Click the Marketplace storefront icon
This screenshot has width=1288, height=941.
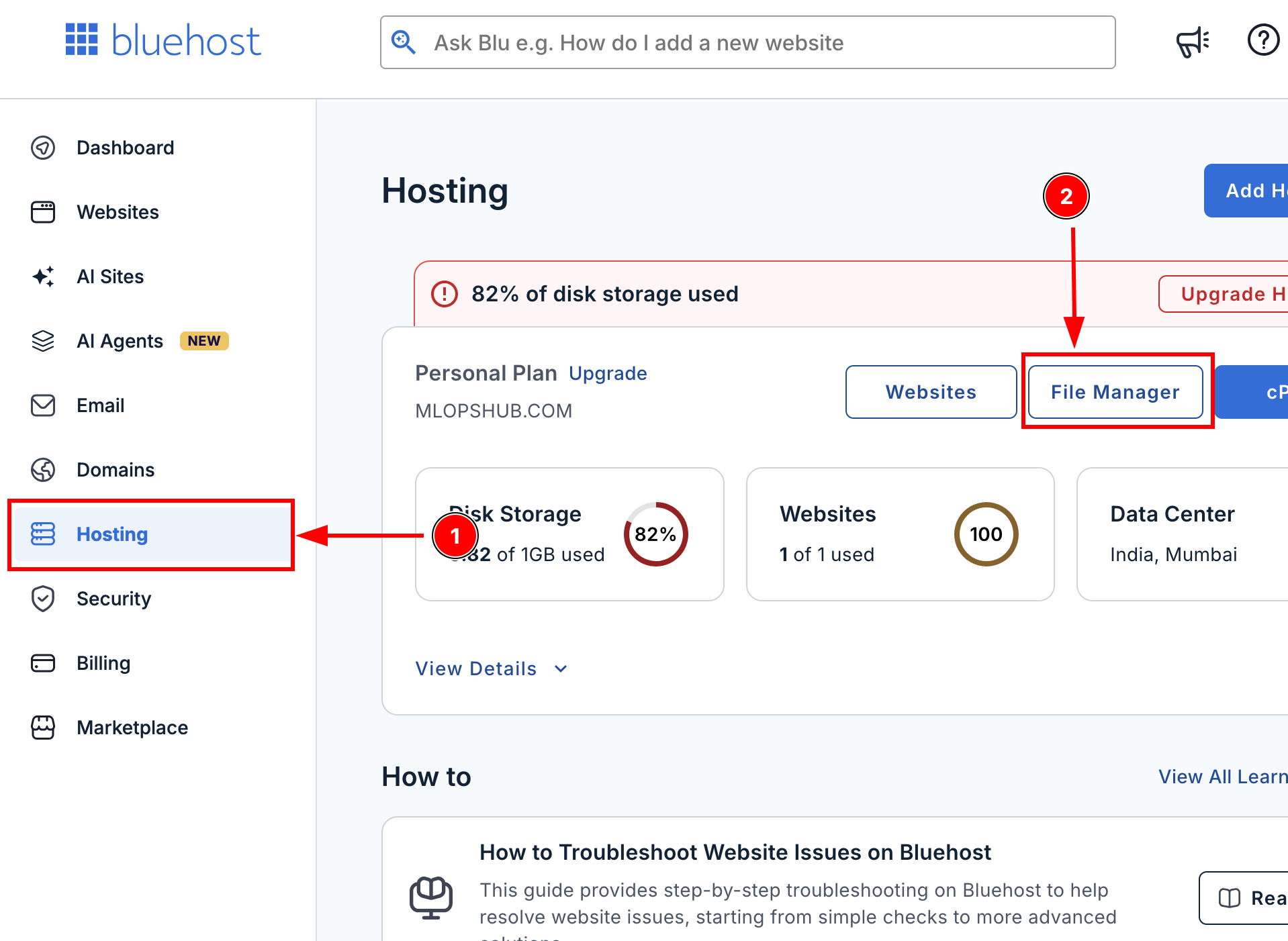43,728
